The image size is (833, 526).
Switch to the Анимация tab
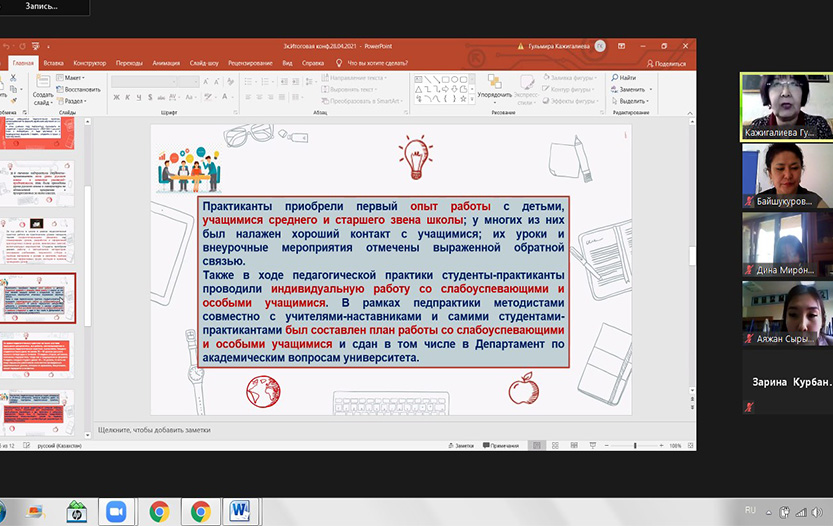(167, 63)
